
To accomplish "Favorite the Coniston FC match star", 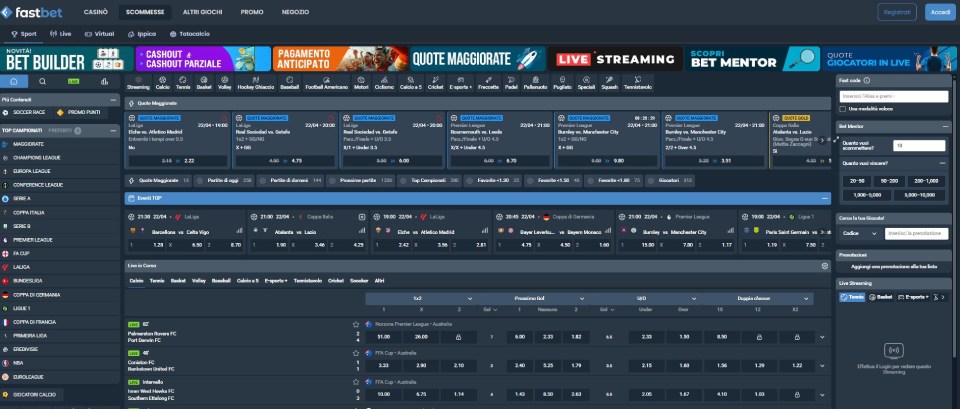I will [x=355, y=353].
